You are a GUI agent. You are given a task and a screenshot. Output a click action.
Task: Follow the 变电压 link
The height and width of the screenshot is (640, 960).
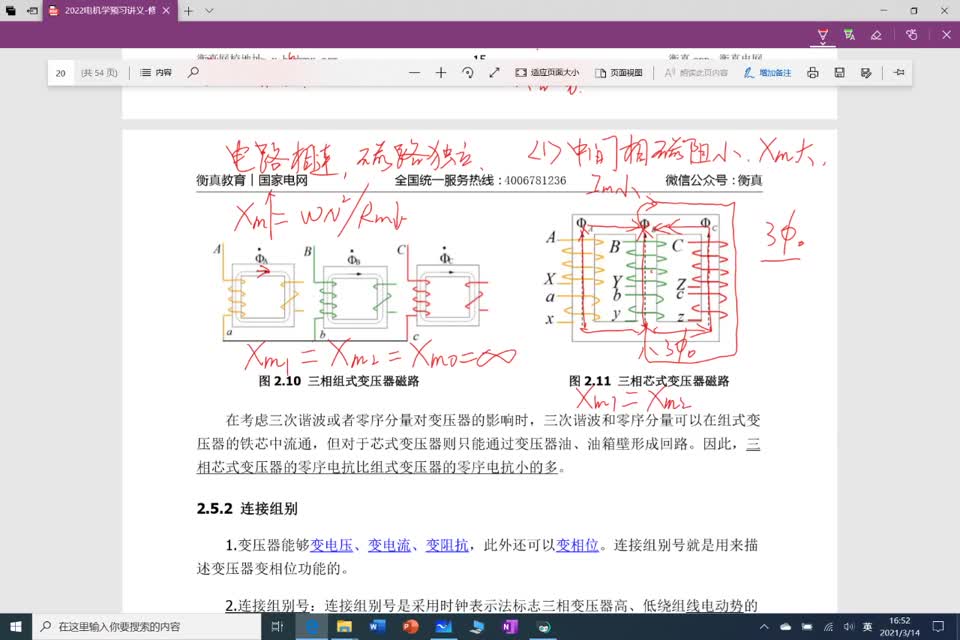(331, 545)
